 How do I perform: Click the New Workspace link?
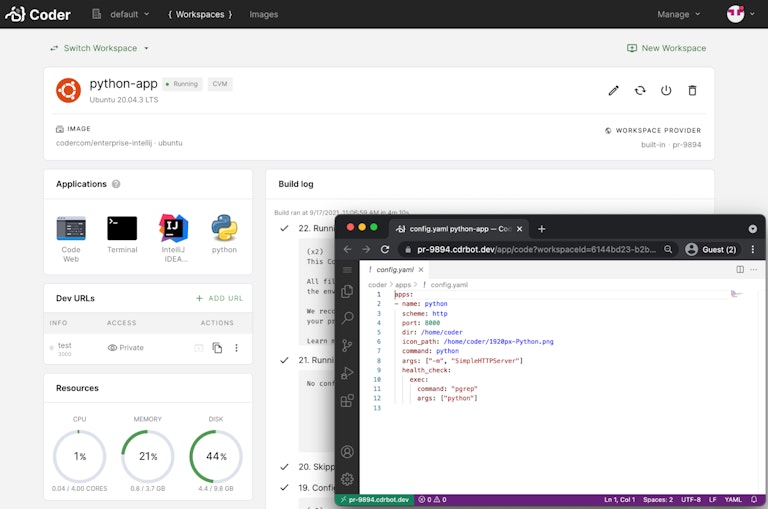coord(666,48)
